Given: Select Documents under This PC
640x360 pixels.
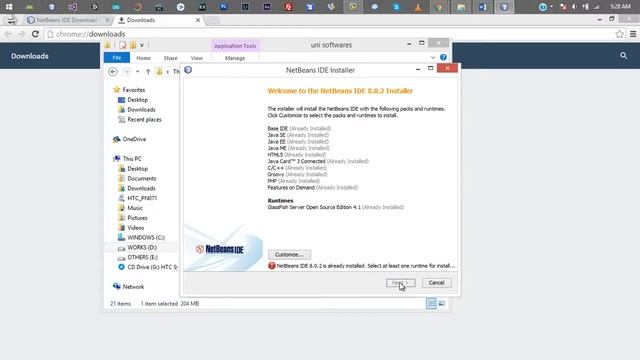Looking at the screenshot, I should [141, 178].
